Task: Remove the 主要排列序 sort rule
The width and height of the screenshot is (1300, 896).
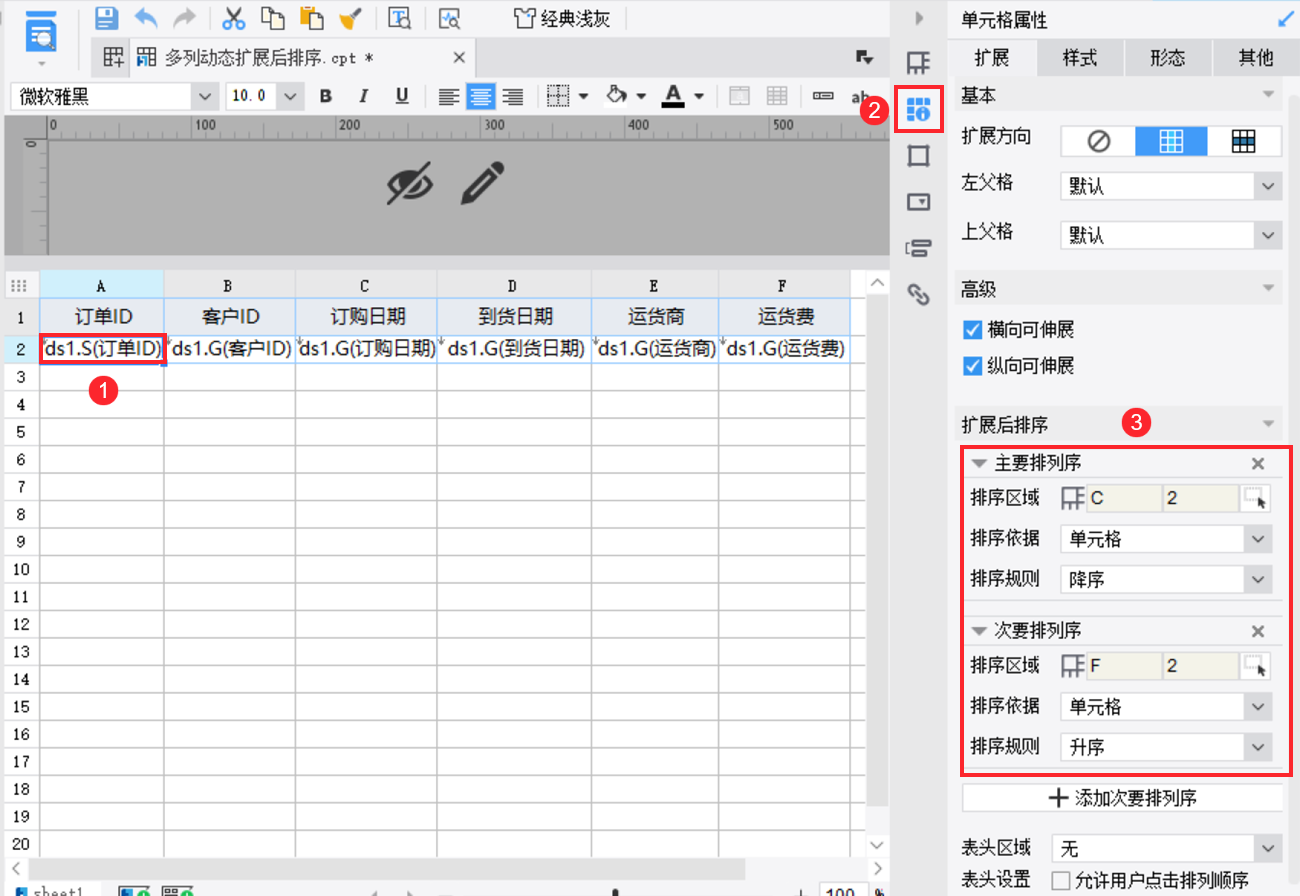Action: (1258, 463)
